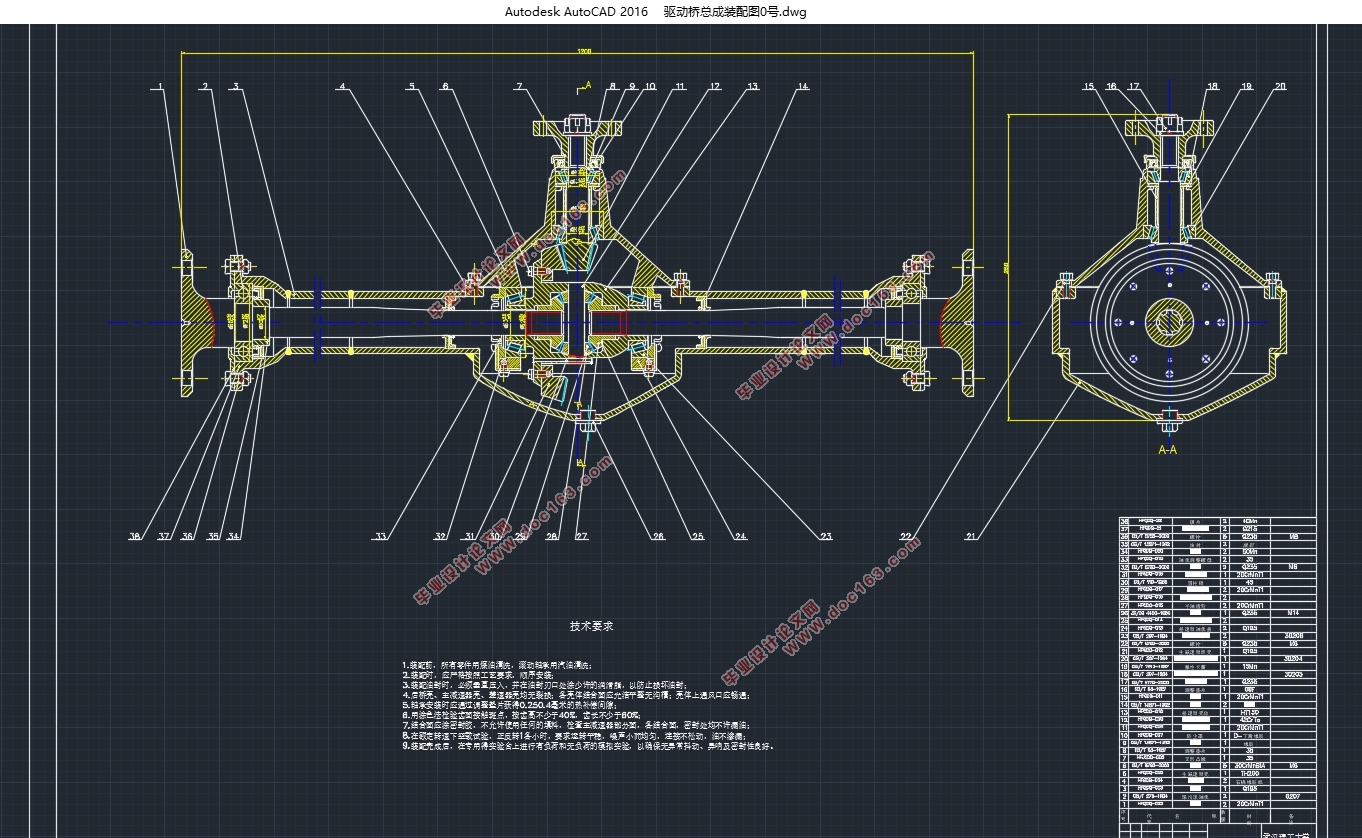Click part callout number 11 leader label
Viewport: 1362px width, 838px height.
point(680,87)
